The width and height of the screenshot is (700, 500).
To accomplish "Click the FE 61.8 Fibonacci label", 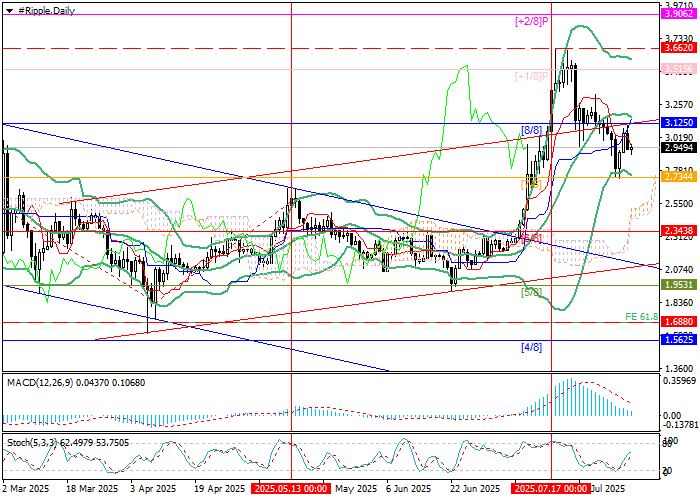I will 642,317.
